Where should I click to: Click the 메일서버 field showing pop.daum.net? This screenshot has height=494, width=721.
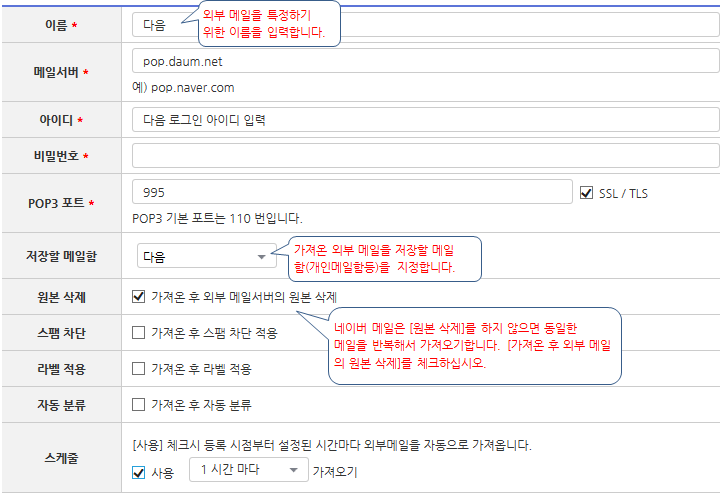(425, 62)
